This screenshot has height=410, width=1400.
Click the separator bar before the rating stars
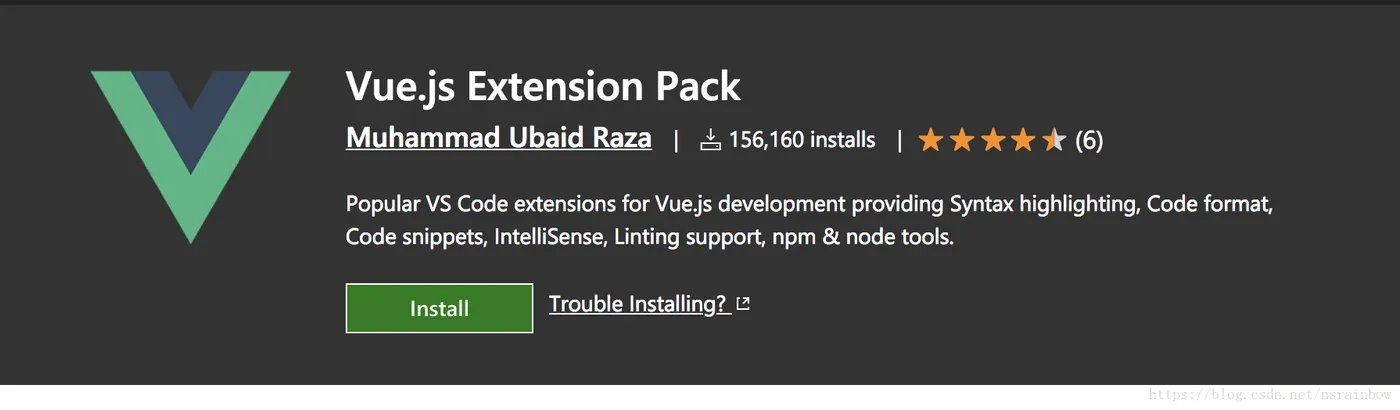click(899, 140)
